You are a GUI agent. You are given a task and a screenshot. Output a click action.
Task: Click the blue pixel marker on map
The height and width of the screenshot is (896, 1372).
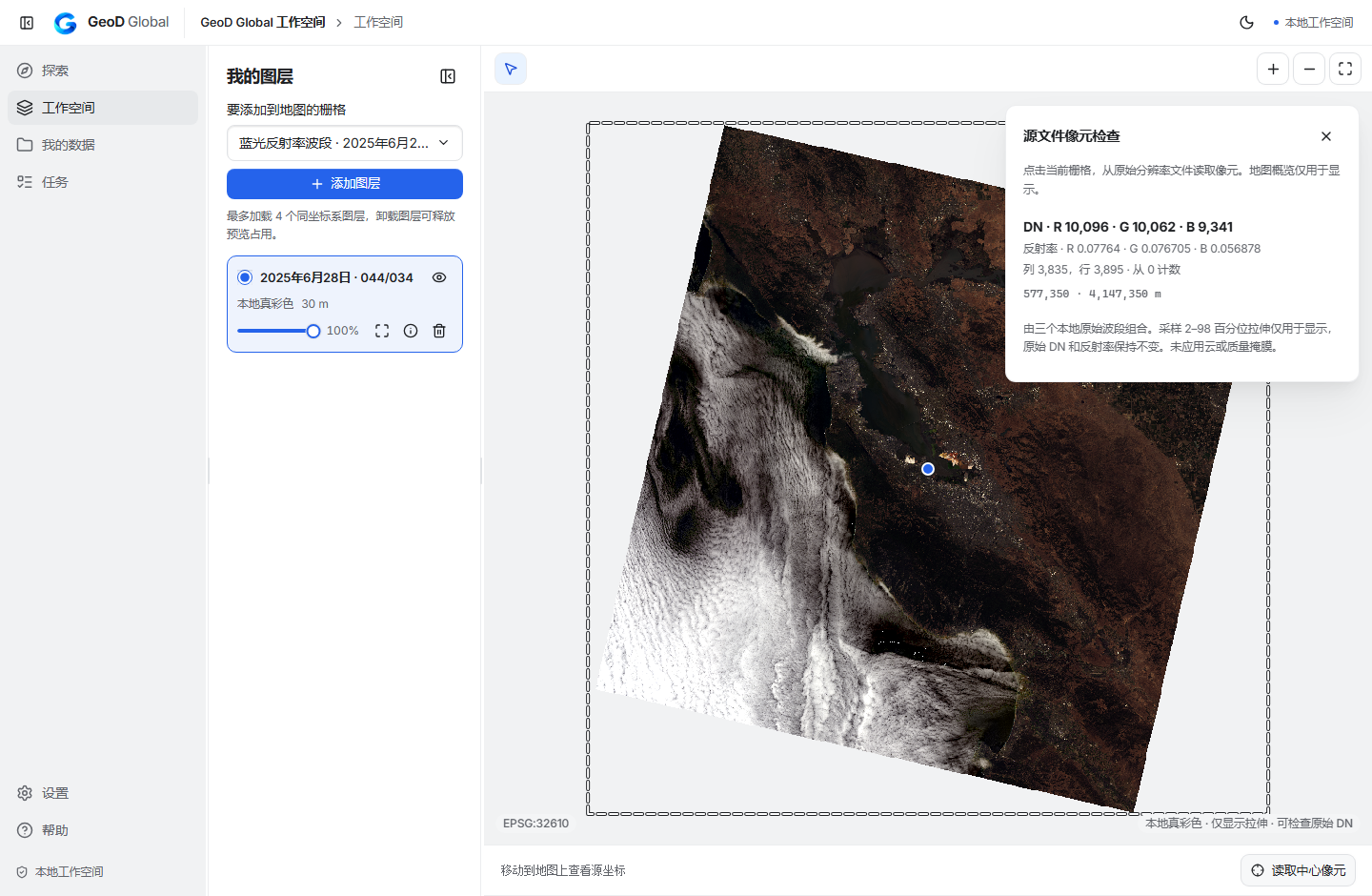tap(928, 469)
